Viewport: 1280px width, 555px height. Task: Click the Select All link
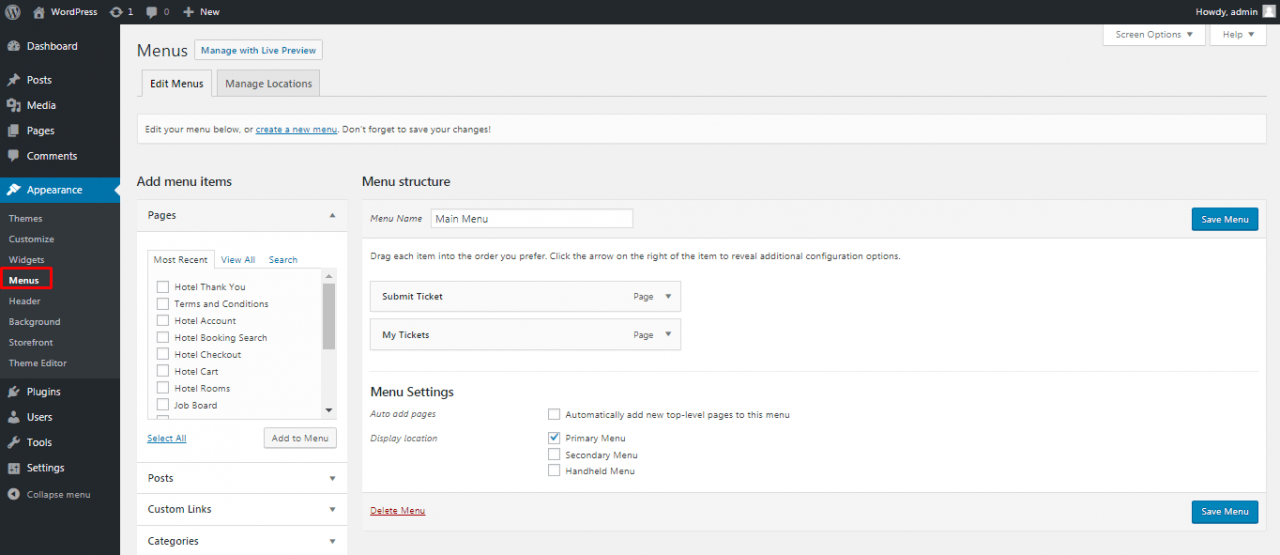[167, 438]
